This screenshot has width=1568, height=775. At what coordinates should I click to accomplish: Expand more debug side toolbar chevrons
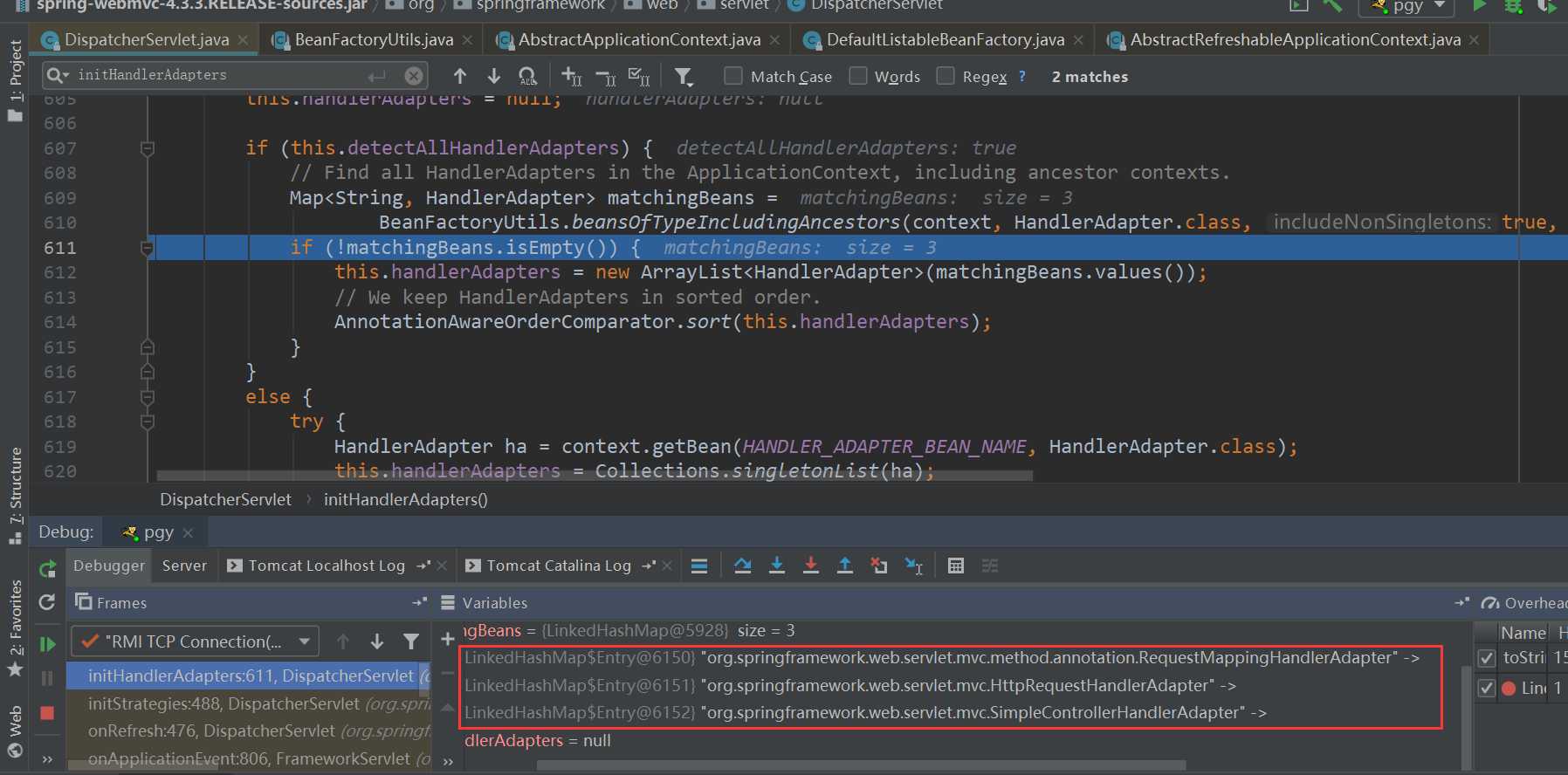(x=47, y=759)
